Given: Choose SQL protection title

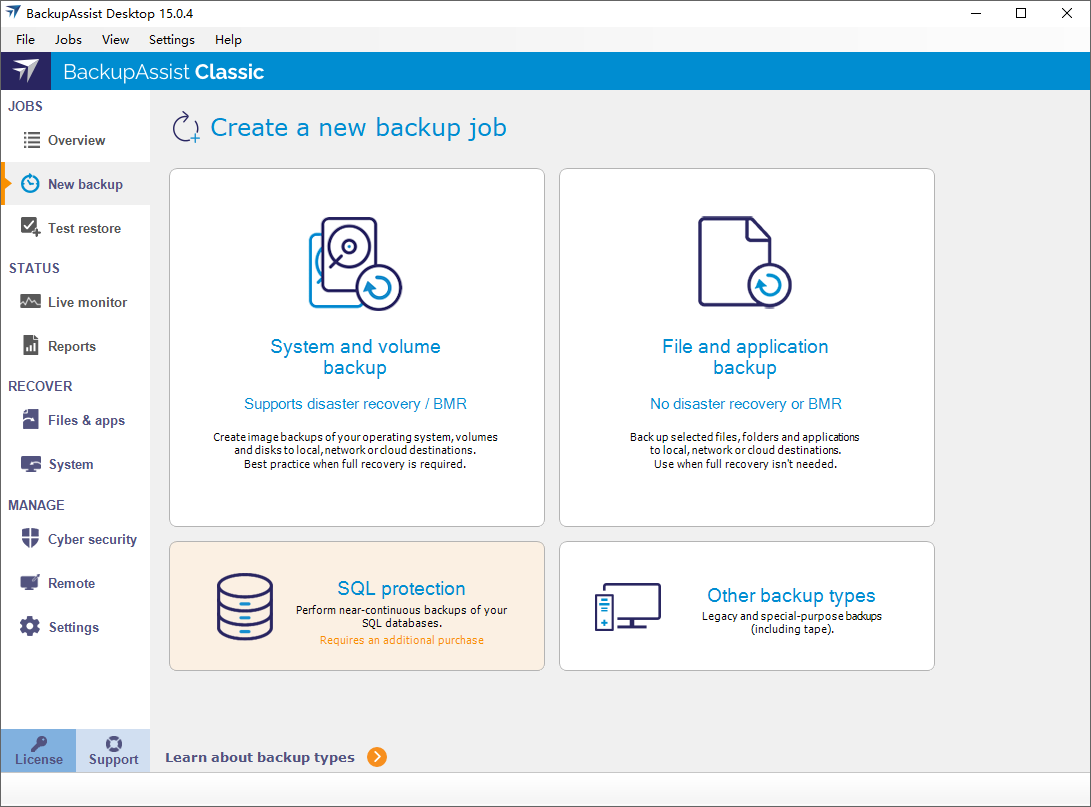Looking at the screenshot, I should coord(401,589).
